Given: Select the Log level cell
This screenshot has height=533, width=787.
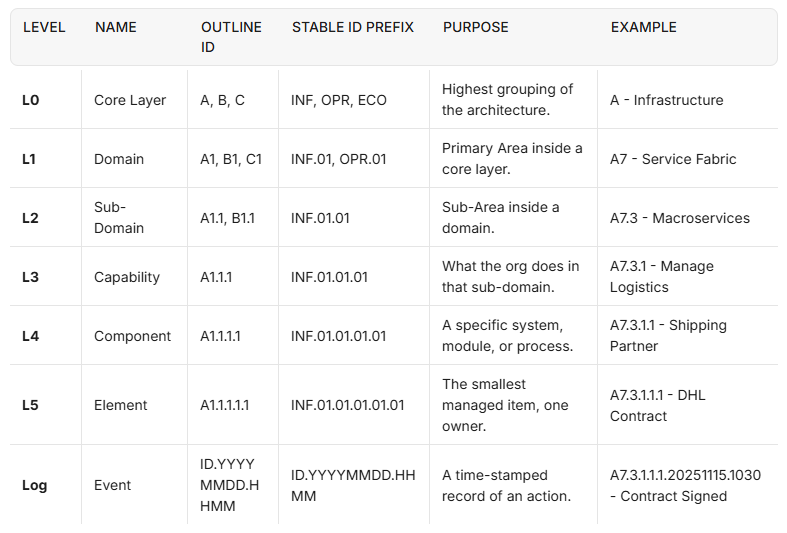Looking at the screenshot, I should tap(35, 485).
